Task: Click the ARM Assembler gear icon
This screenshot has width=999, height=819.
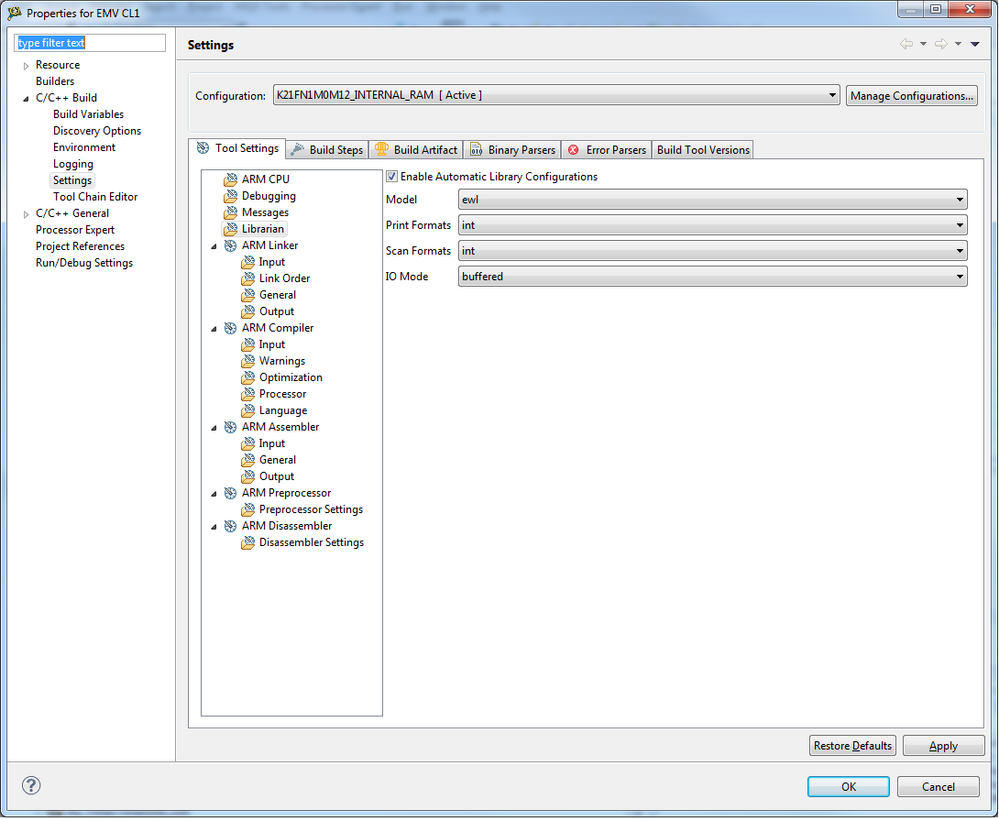Action: 231,428
